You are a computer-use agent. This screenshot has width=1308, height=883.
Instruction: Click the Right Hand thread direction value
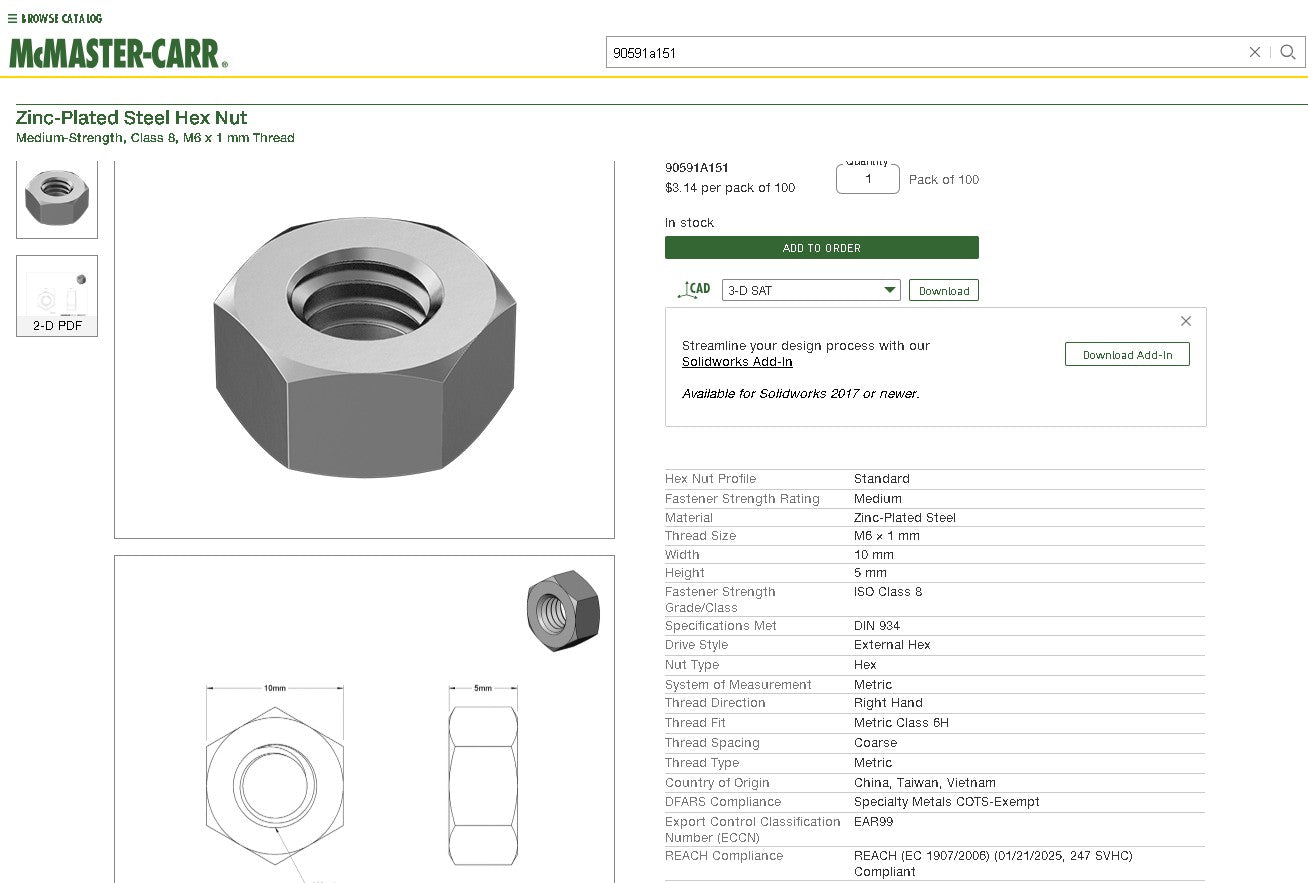(888, 703)
